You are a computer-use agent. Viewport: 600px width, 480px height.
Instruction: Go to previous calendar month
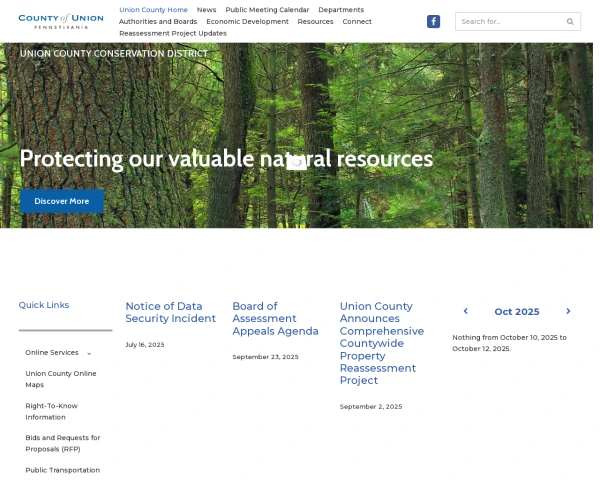tap(465, 311)
